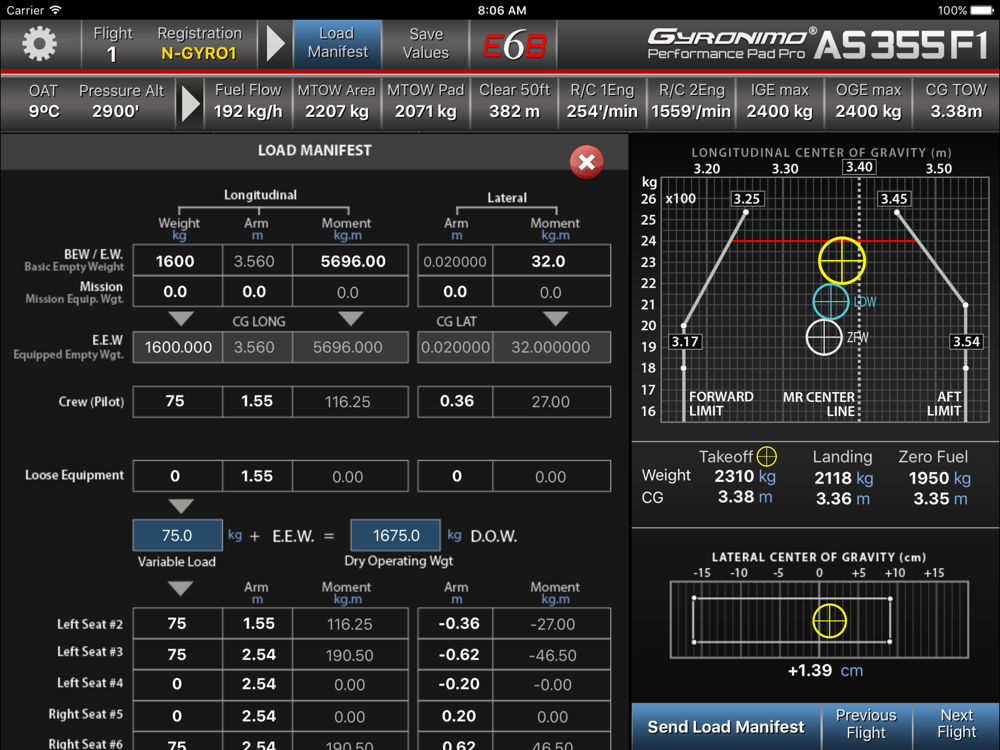
Task: Edit the Loose Equipment weight field
Action: [177, 476]
